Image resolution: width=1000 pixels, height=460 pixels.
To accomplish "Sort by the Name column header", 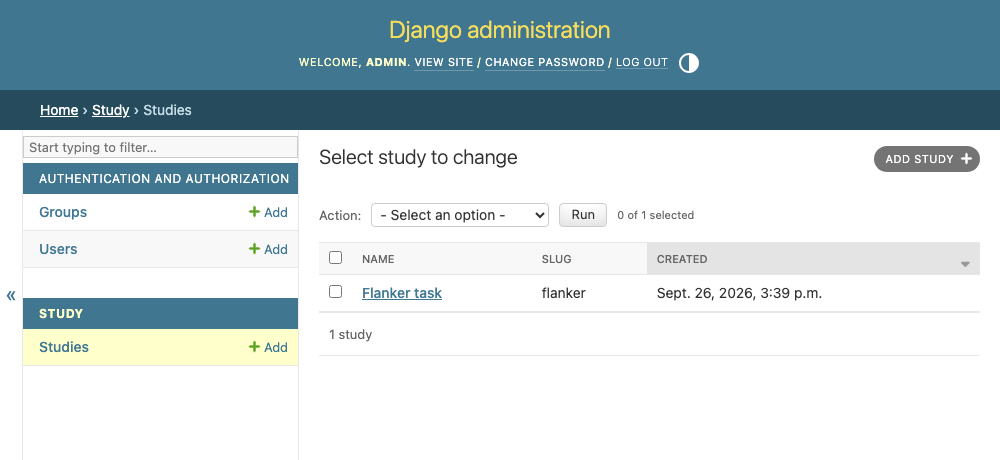I will (x=378, y=259).
